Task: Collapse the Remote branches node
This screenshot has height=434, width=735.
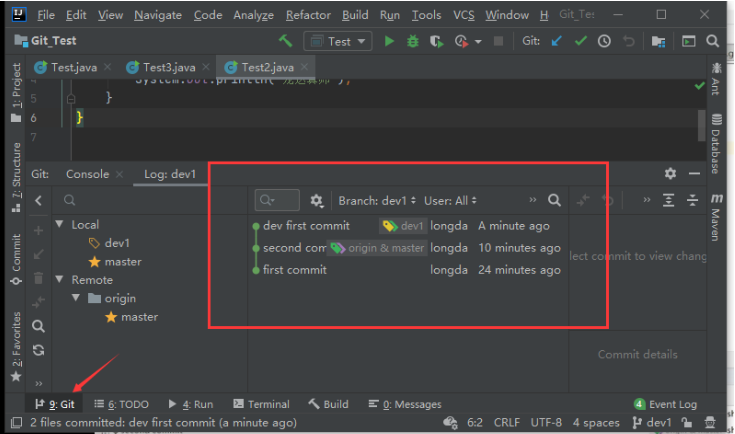Action: click(x=60, y=279)
